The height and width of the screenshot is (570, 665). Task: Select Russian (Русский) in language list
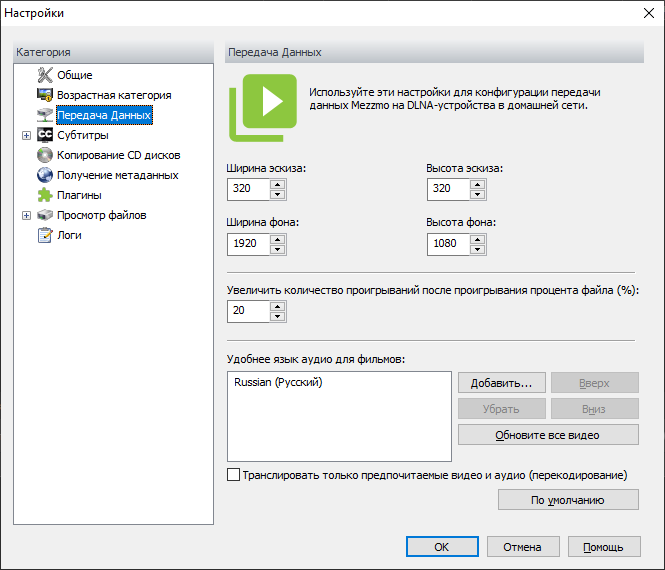278,382
